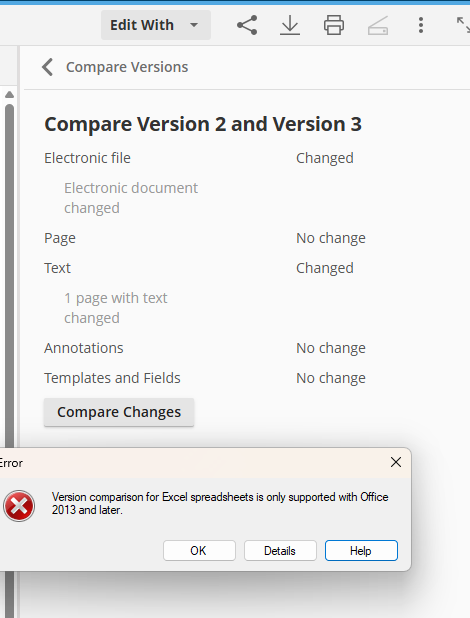The width and height of the screenshot is (470, 618).
Task: Click the download arrow icon
Action: pos(290,25)
